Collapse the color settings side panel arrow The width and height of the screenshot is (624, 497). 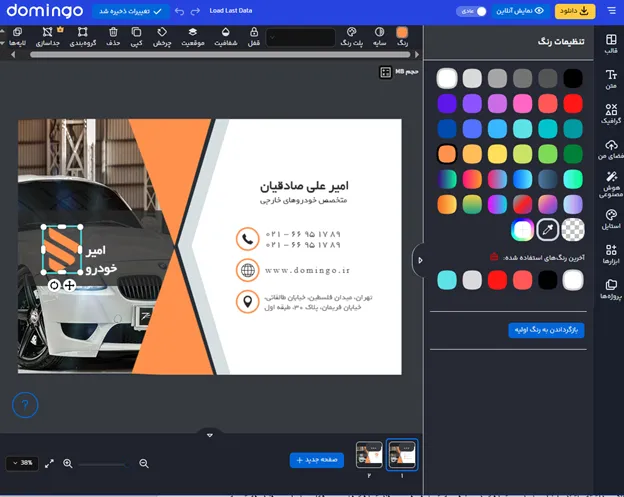click(420, 261)
